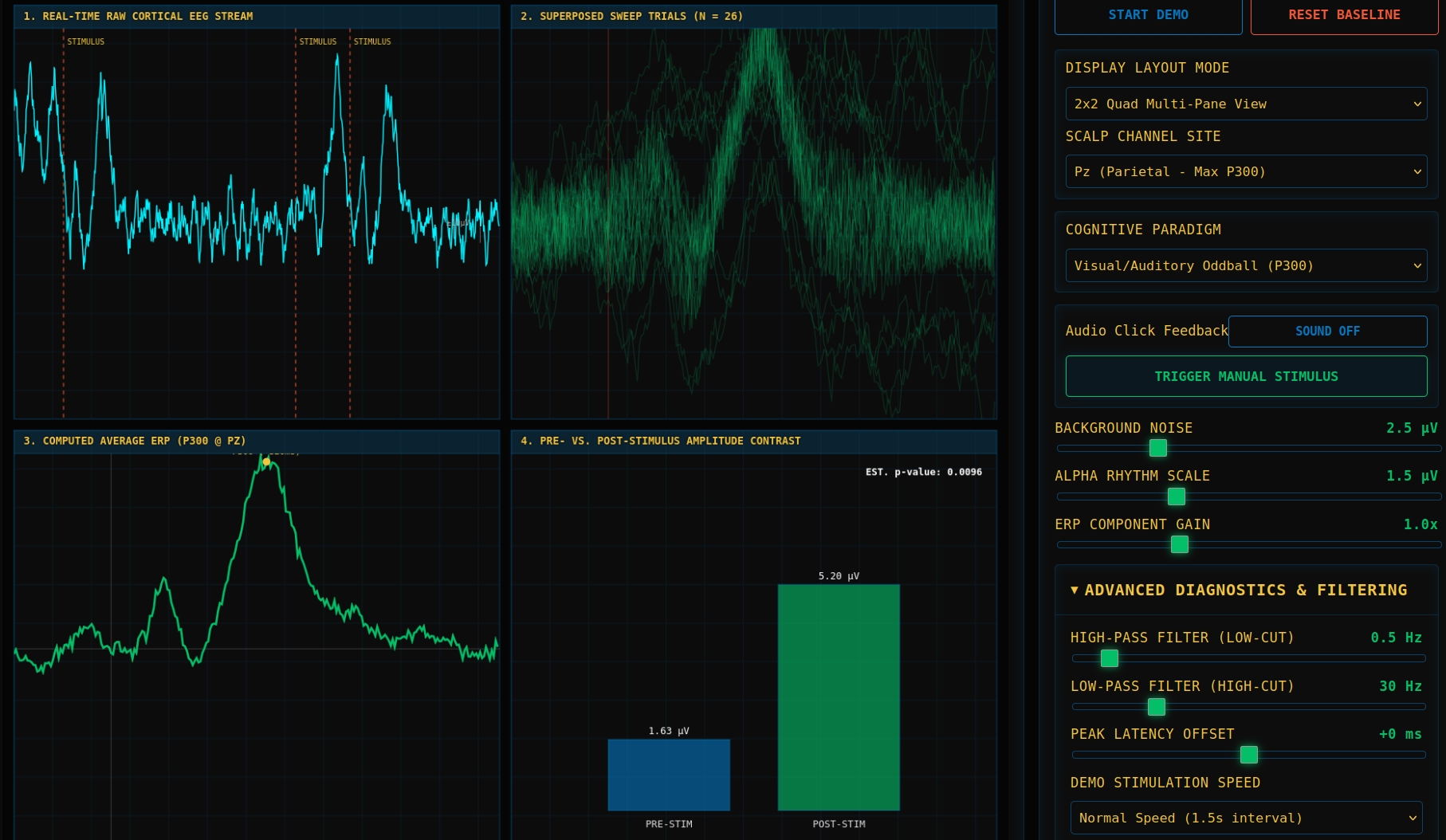Click the 'Audio Click Feedback' label

pos(1146,331)
